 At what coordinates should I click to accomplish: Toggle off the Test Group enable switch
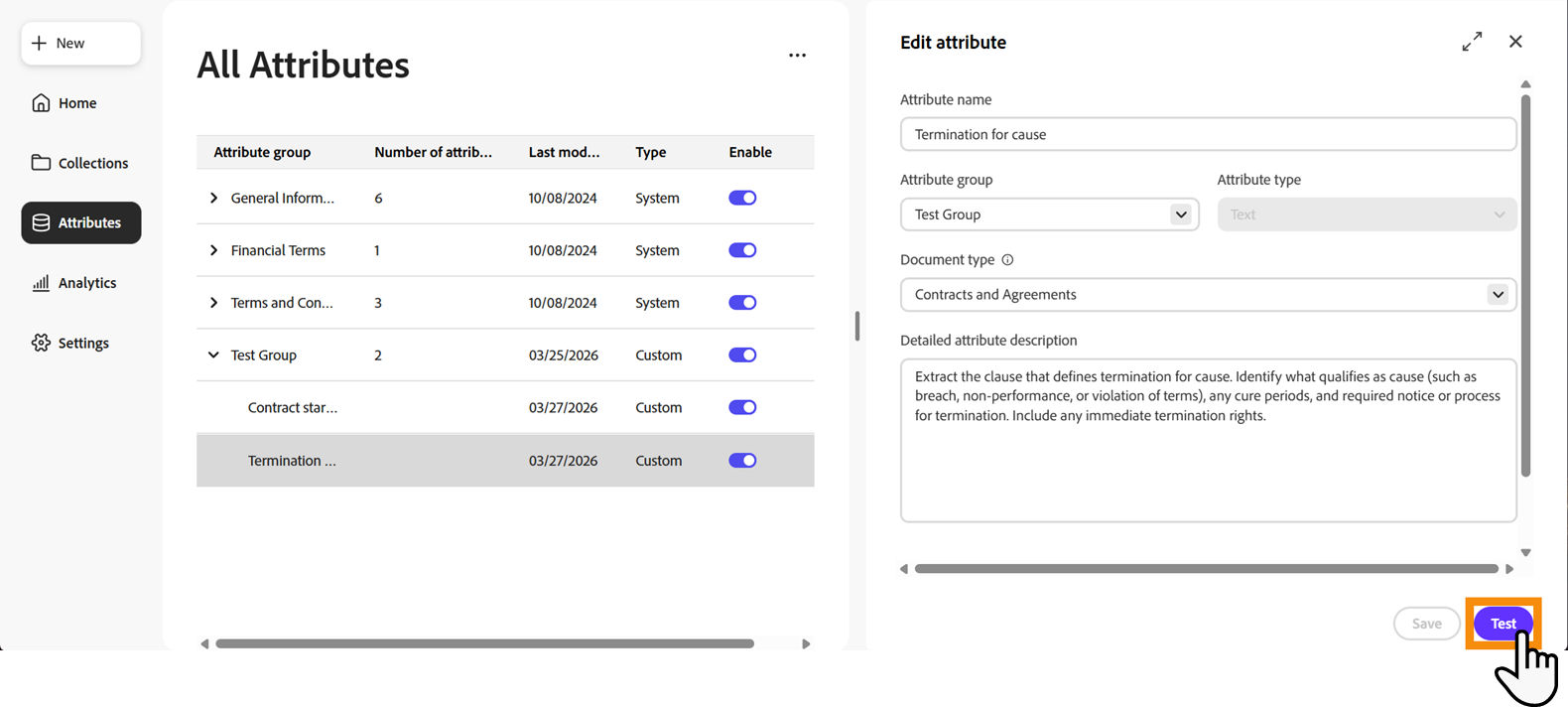pyautogui.click(x=742, y=355)
